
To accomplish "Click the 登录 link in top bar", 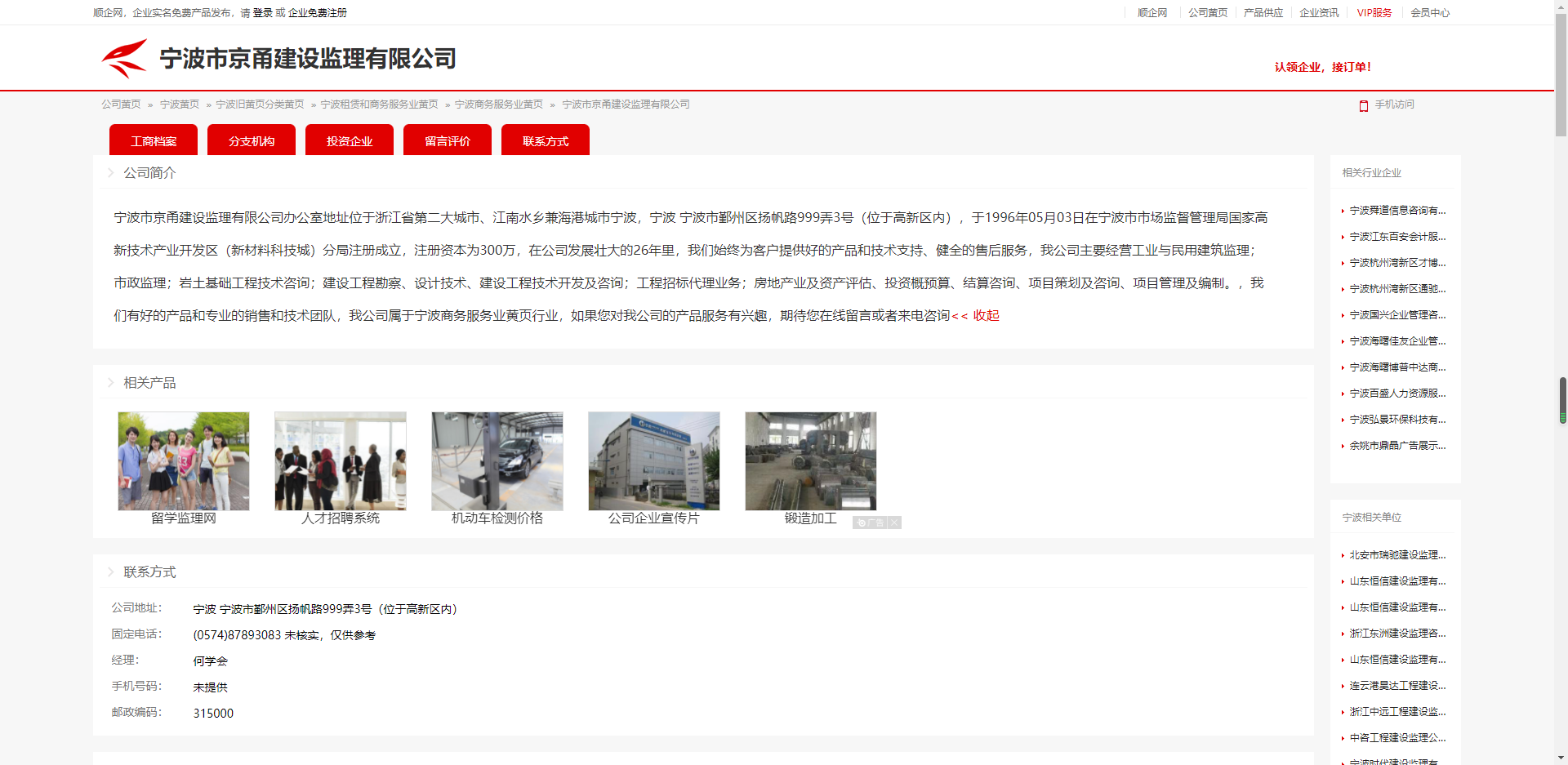I will (x=263, y=13).
